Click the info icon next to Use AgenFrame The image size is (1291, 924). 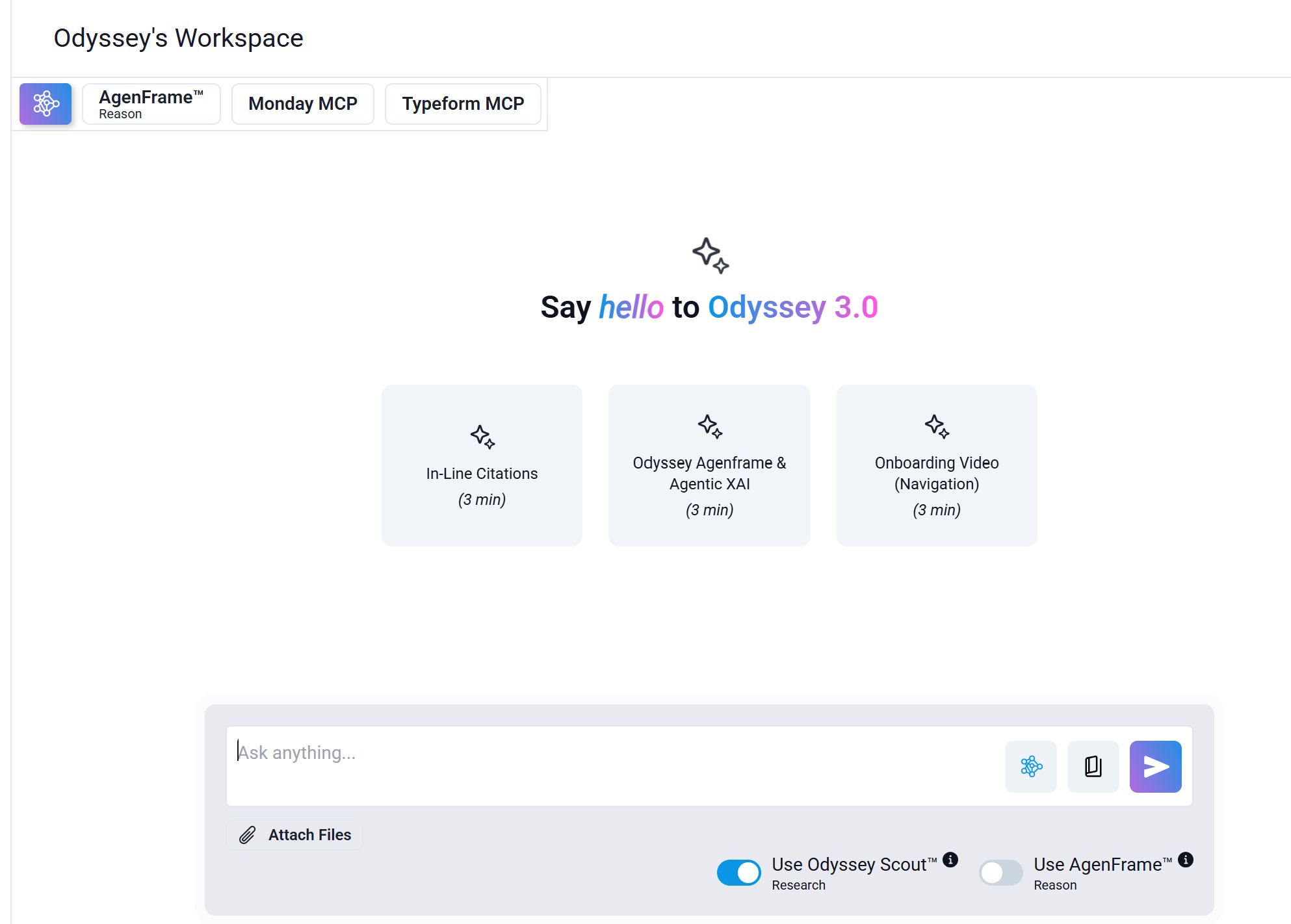1186,860
